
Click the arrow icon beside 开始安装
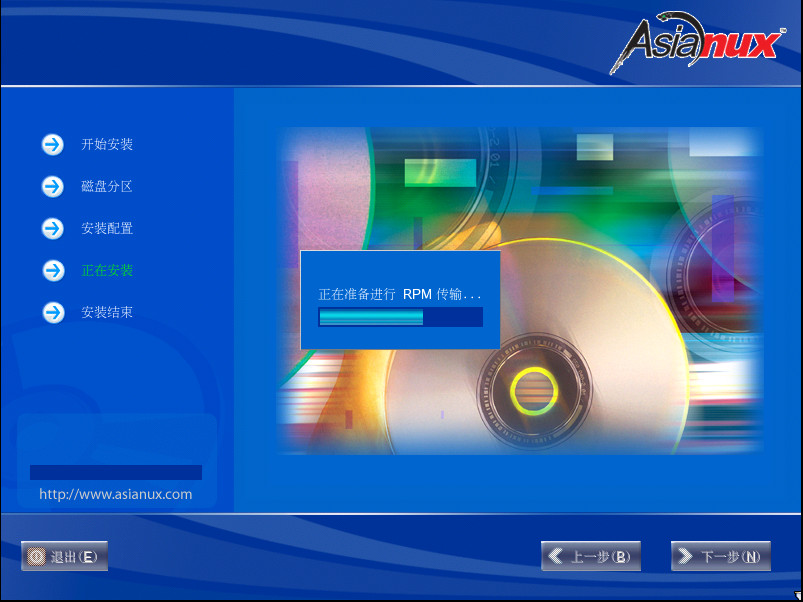[51, 144]
